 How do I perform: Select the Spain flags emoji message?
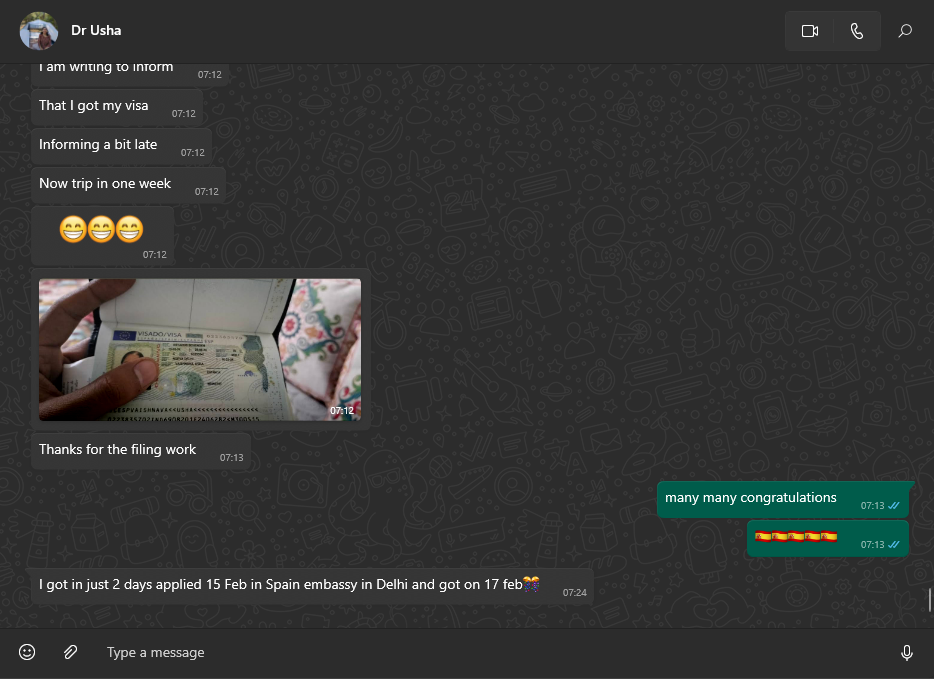pyautogui.click(x=795, y=537)
